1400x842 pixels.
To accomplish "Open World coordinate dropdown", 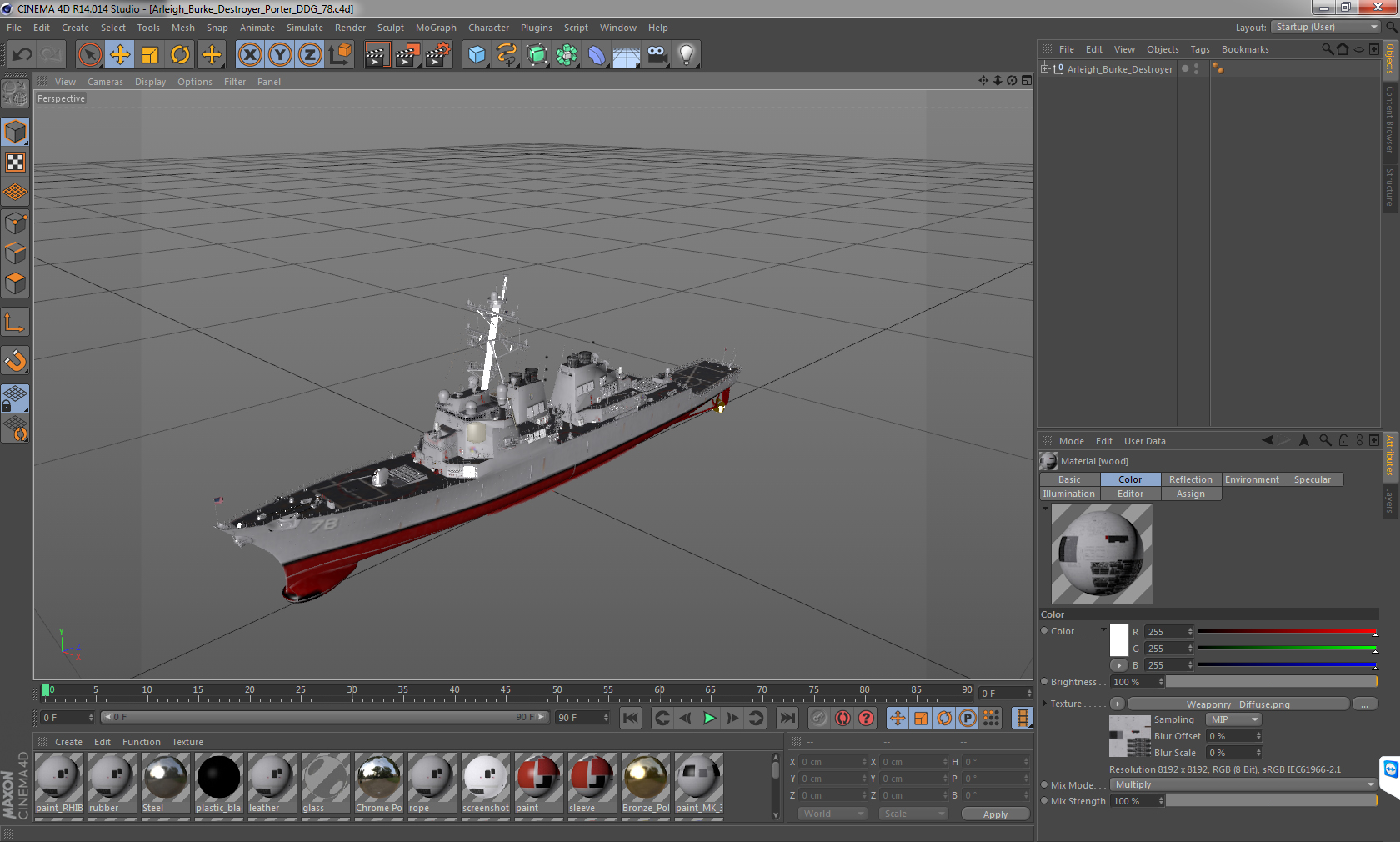I will click(833, 814).
